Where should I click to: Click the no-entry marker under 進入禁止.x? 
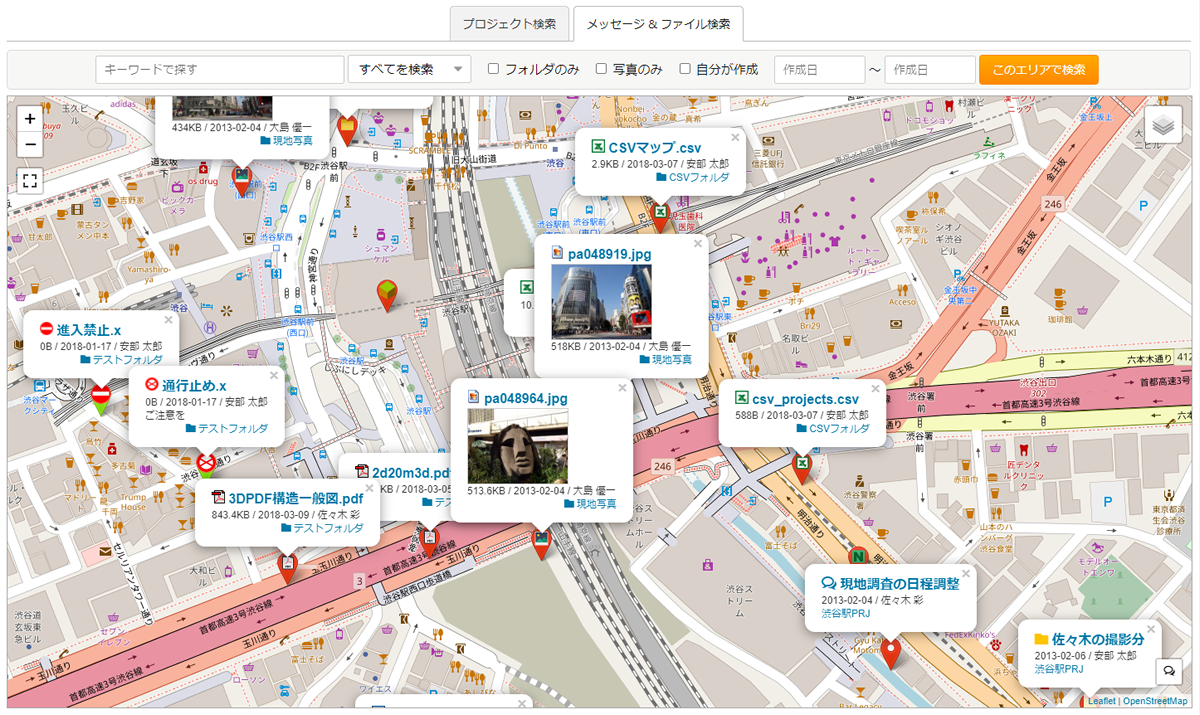pyautogui.click(x=100, y=397)
